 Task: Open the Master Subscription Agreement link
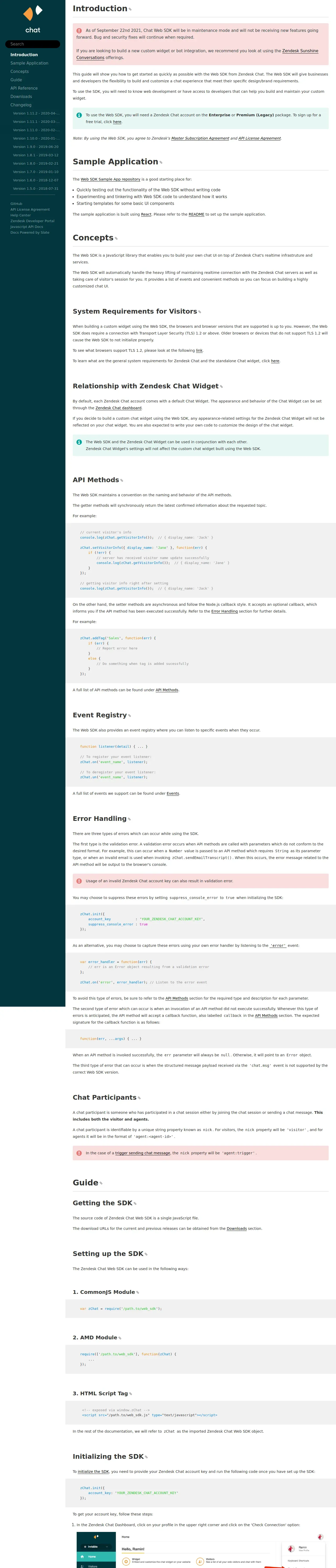point(200,138)
